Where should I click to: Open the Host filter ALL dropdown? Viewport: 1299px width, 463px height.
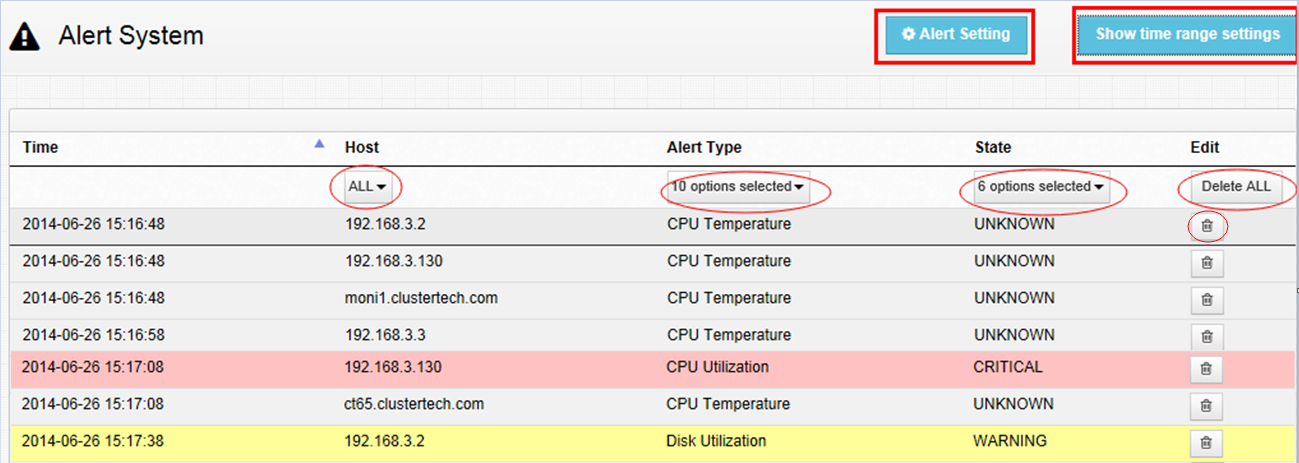point(367,187)
